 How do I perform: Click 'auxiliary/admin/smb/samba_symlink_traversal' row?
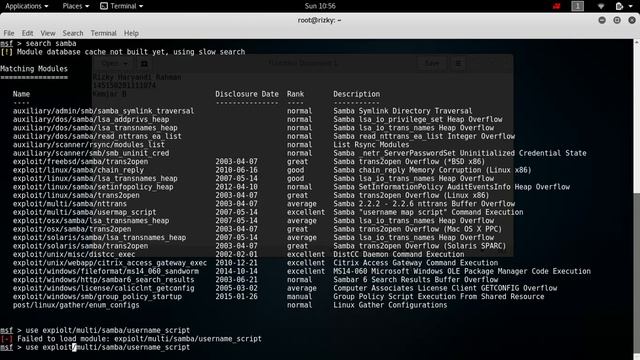242,111
